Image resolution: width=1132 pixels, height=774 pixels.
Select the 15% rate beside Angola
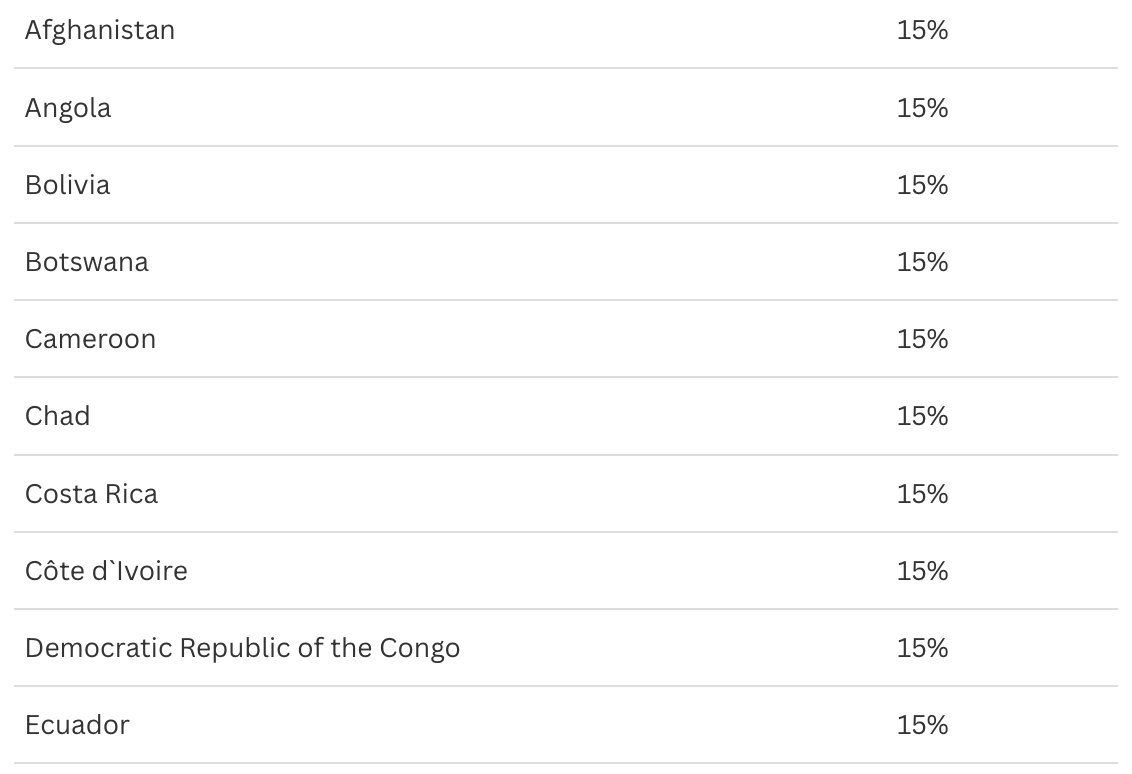click(922, 108)
